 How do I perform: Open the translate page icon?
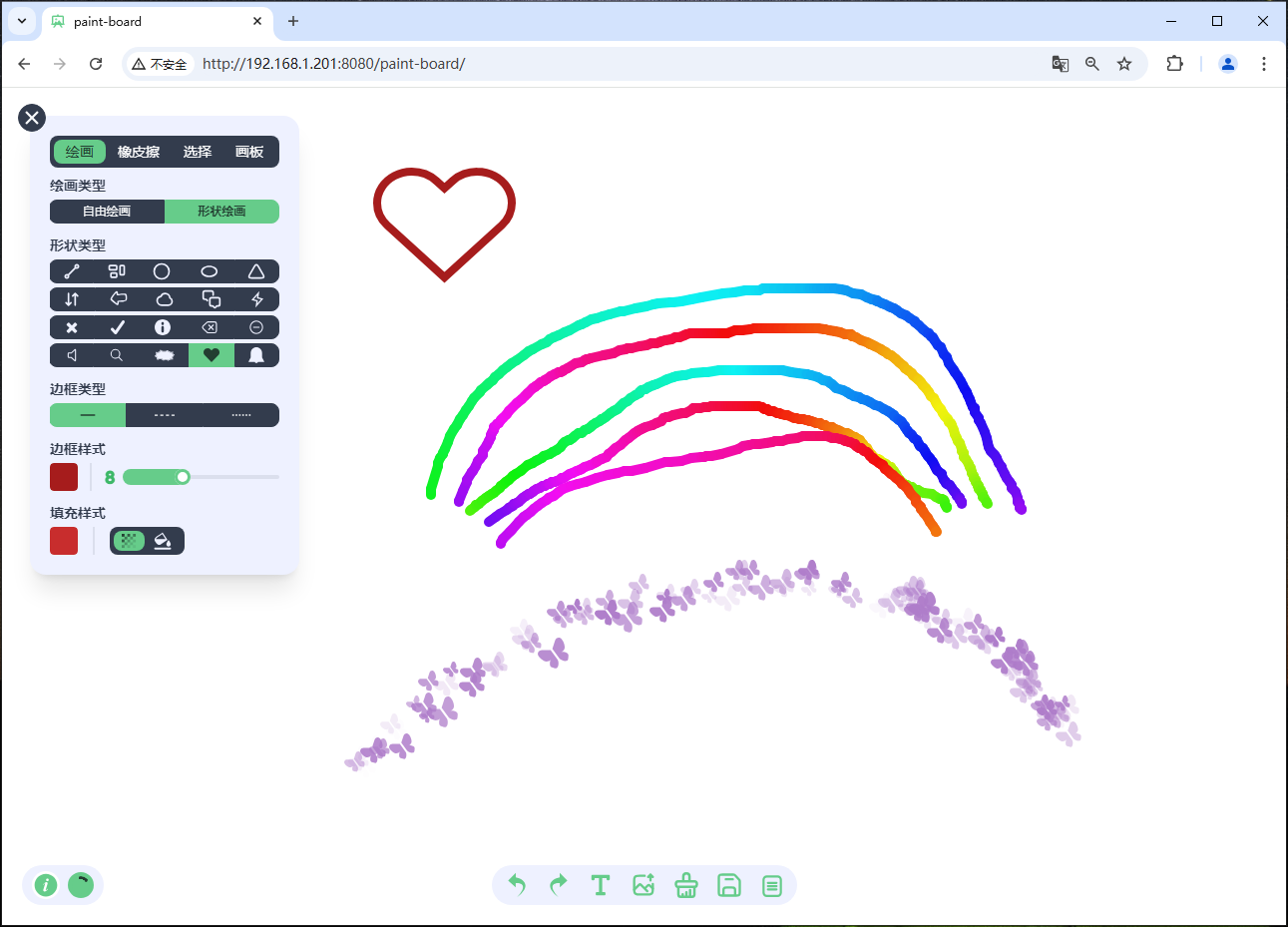(1061, 64)
